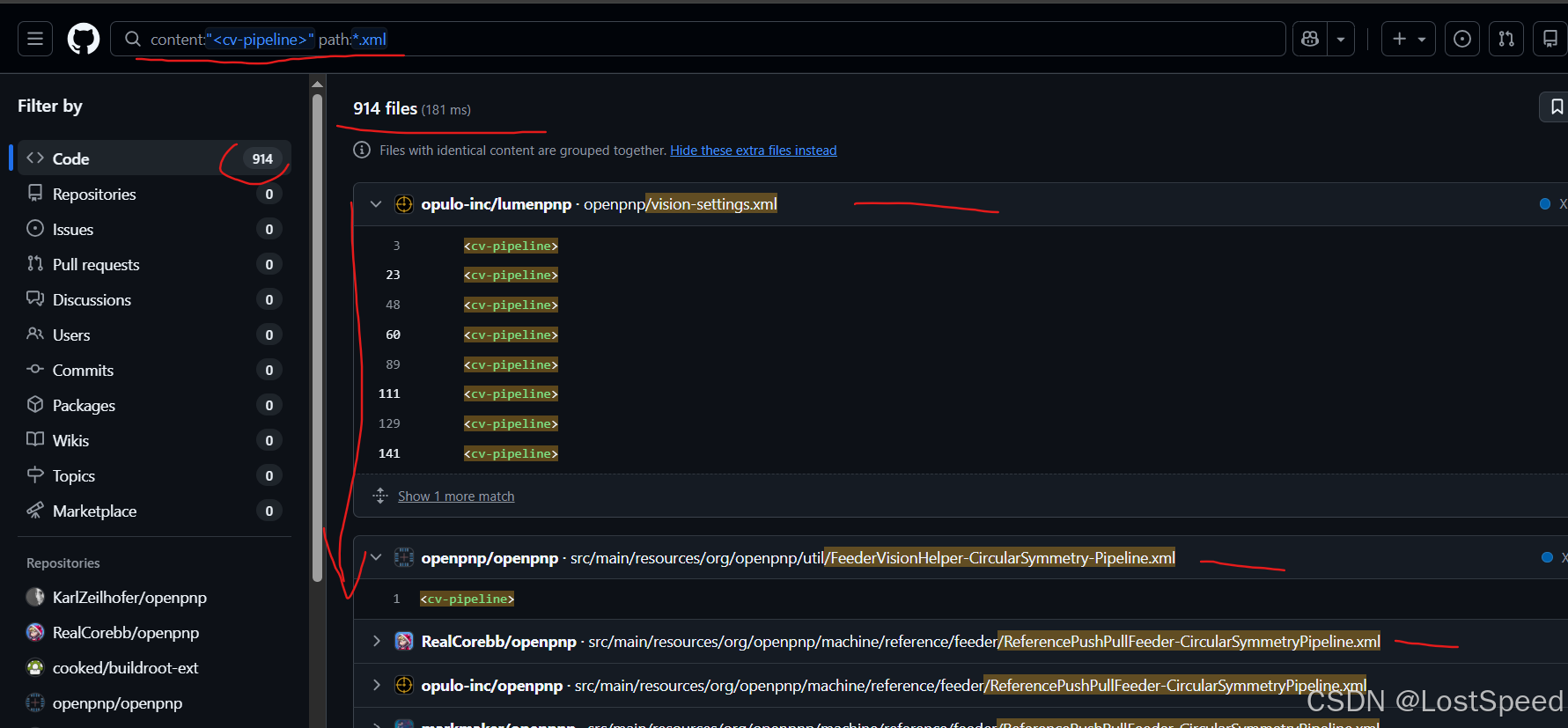
Task: Click the sidebar vertical scrollbar thumb
Action: point(317,337)
